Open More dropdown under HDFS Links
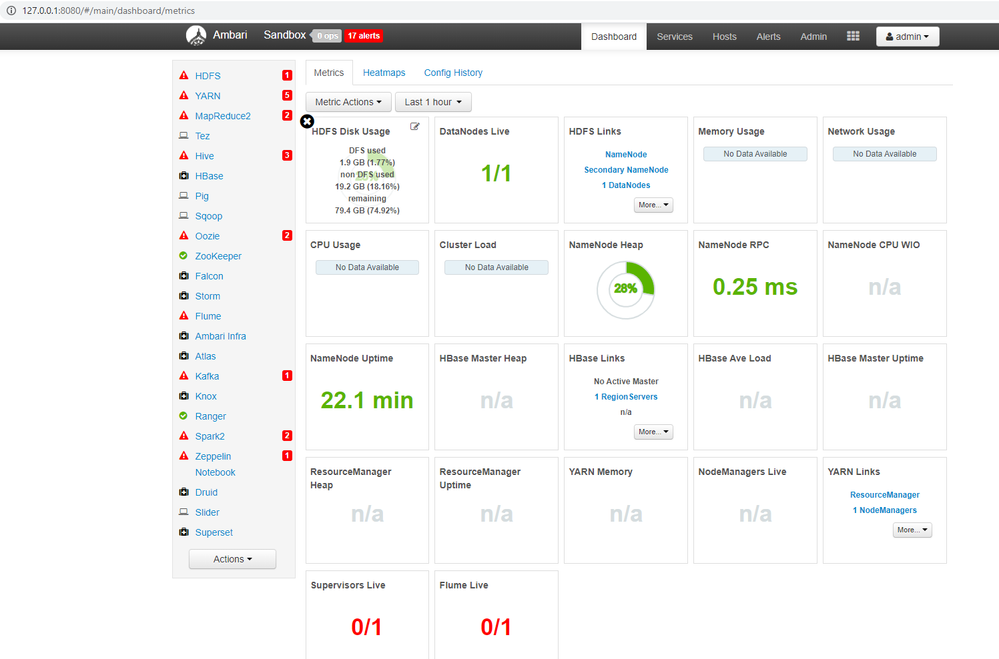999x659 pixels. click(654, 205)
